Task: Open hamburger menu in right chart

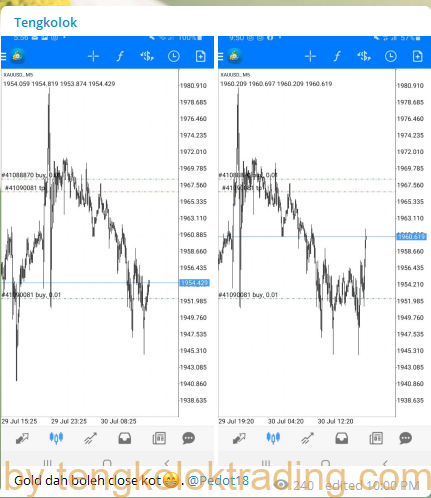Action: coord(221,56)
